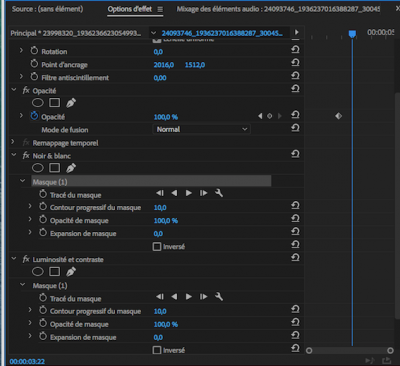Screen dimensions: 400x366
Task: Toggle fx switch for Noir & blanc effect
Action: click(26, 156)
